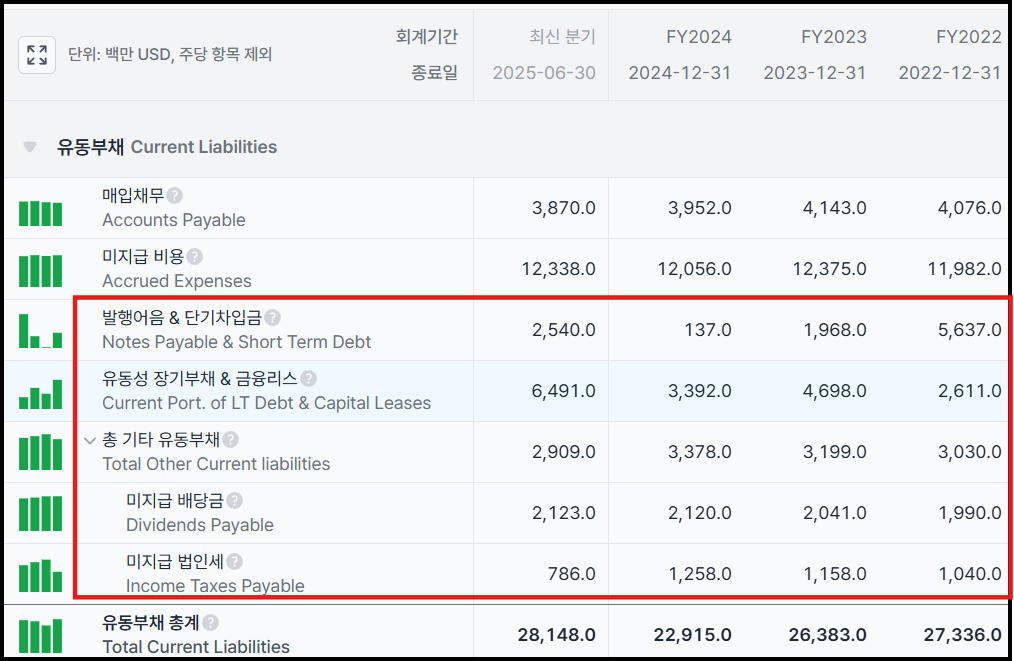Image resolution: width=1014 pixels, height=661 pixels.
Task: Click the Total Current Liabilities chart icon
Action: tap(40, 636)
